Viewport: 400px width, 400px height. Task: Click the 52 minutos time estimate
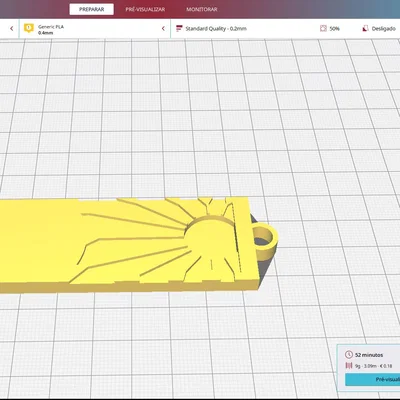pos(369,355)
